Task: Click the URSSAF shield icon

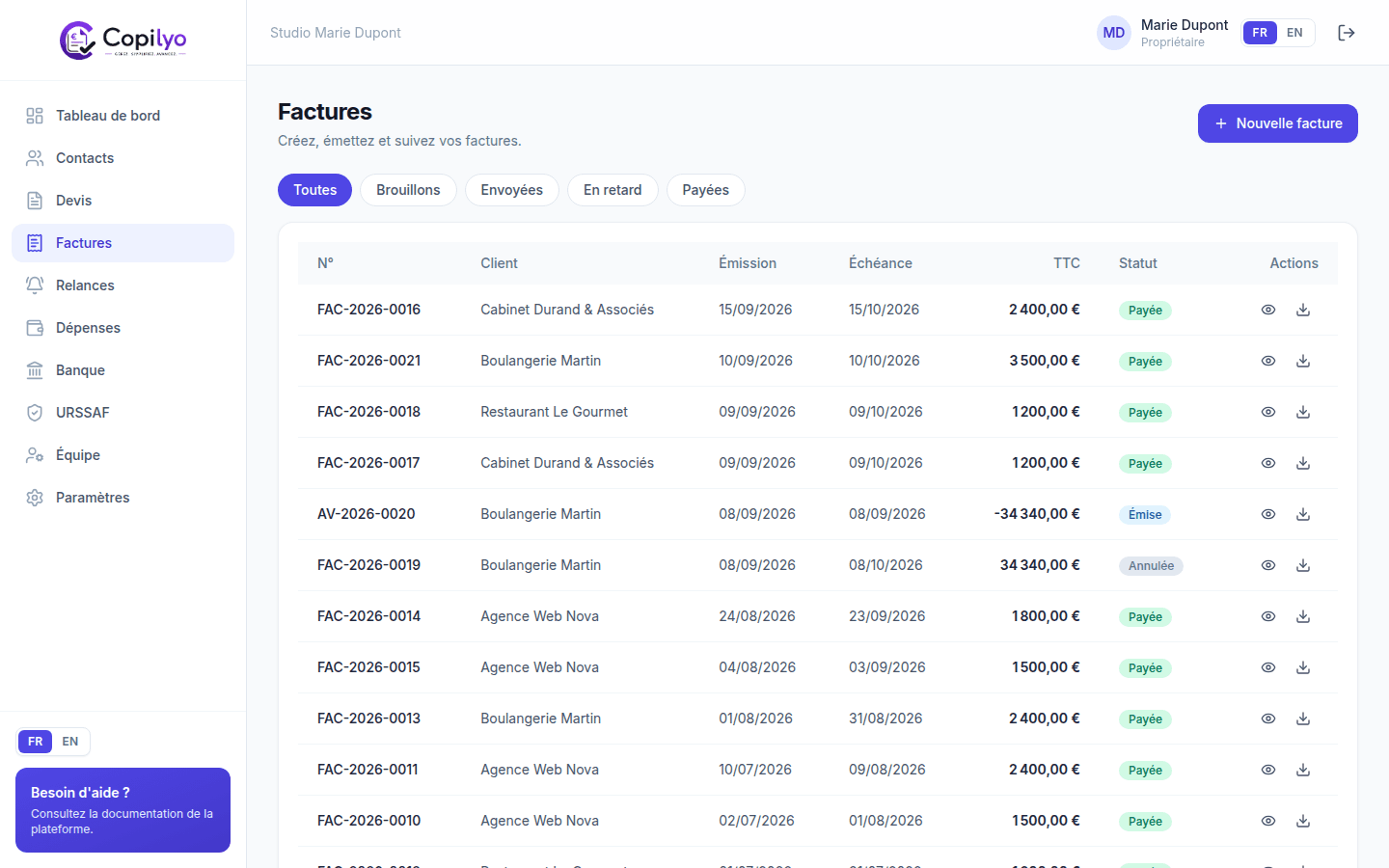Action: click(35, 413)
